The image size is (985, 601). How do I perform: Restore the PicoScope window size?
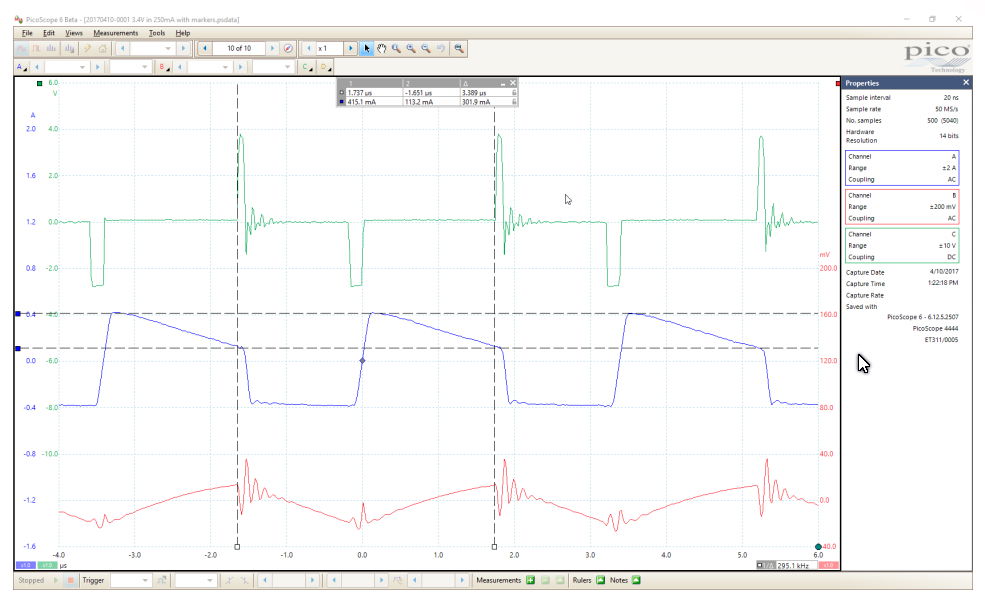click(932, 19)
